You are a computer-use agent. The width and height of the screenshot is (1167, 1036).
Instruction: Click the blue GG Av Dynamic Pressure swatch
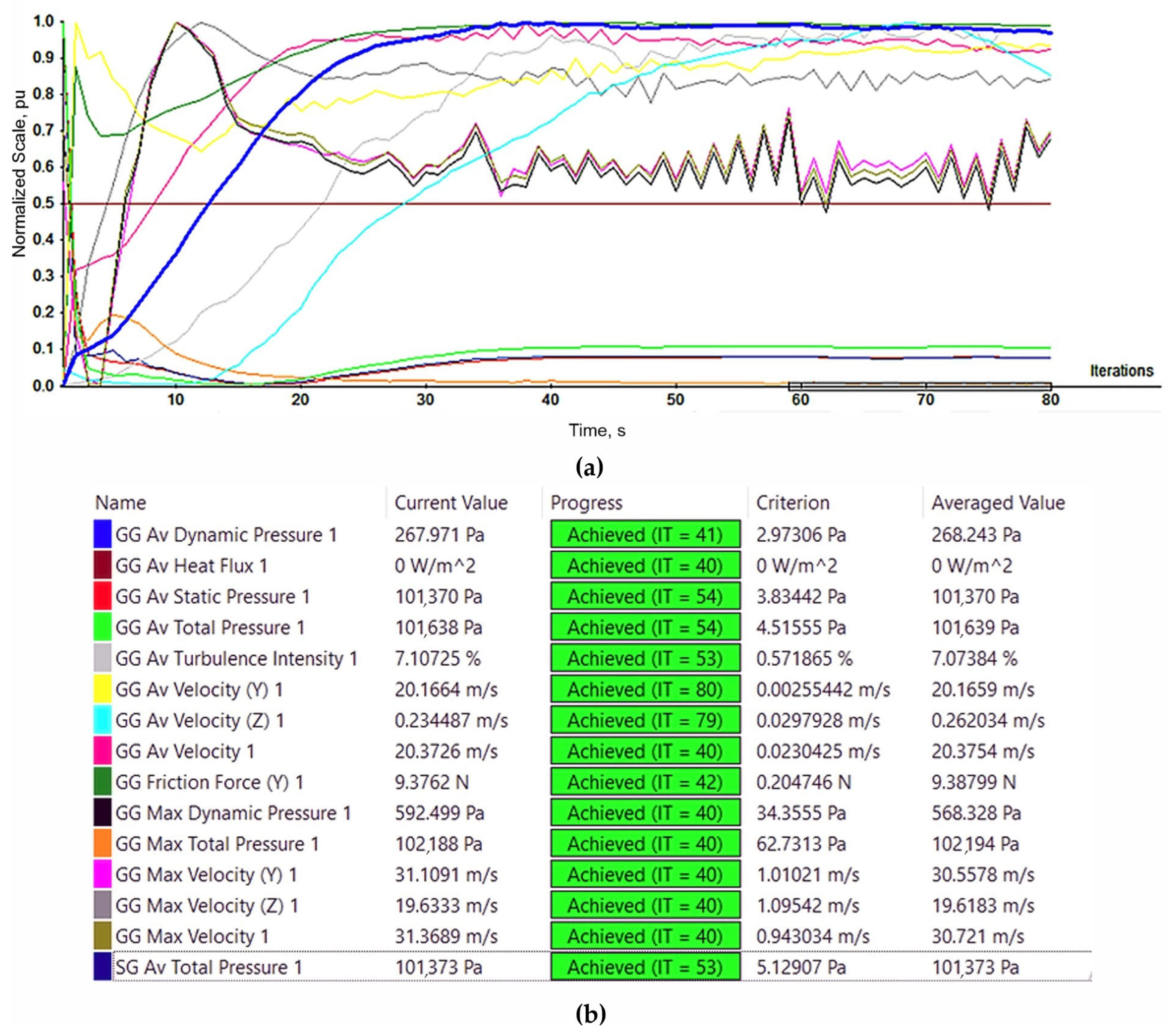[x=102, y=534]
